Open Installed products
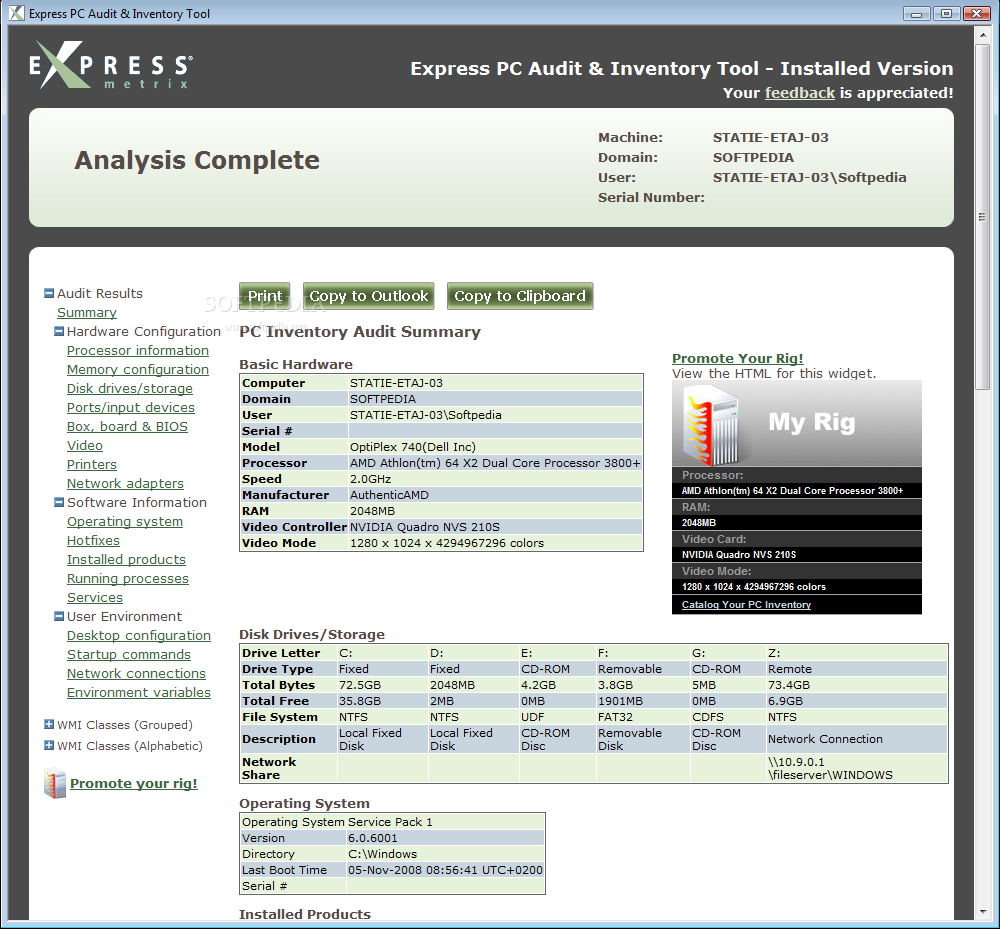The image size is (1000, 929). pyautogui.click(x=126, y=560)
